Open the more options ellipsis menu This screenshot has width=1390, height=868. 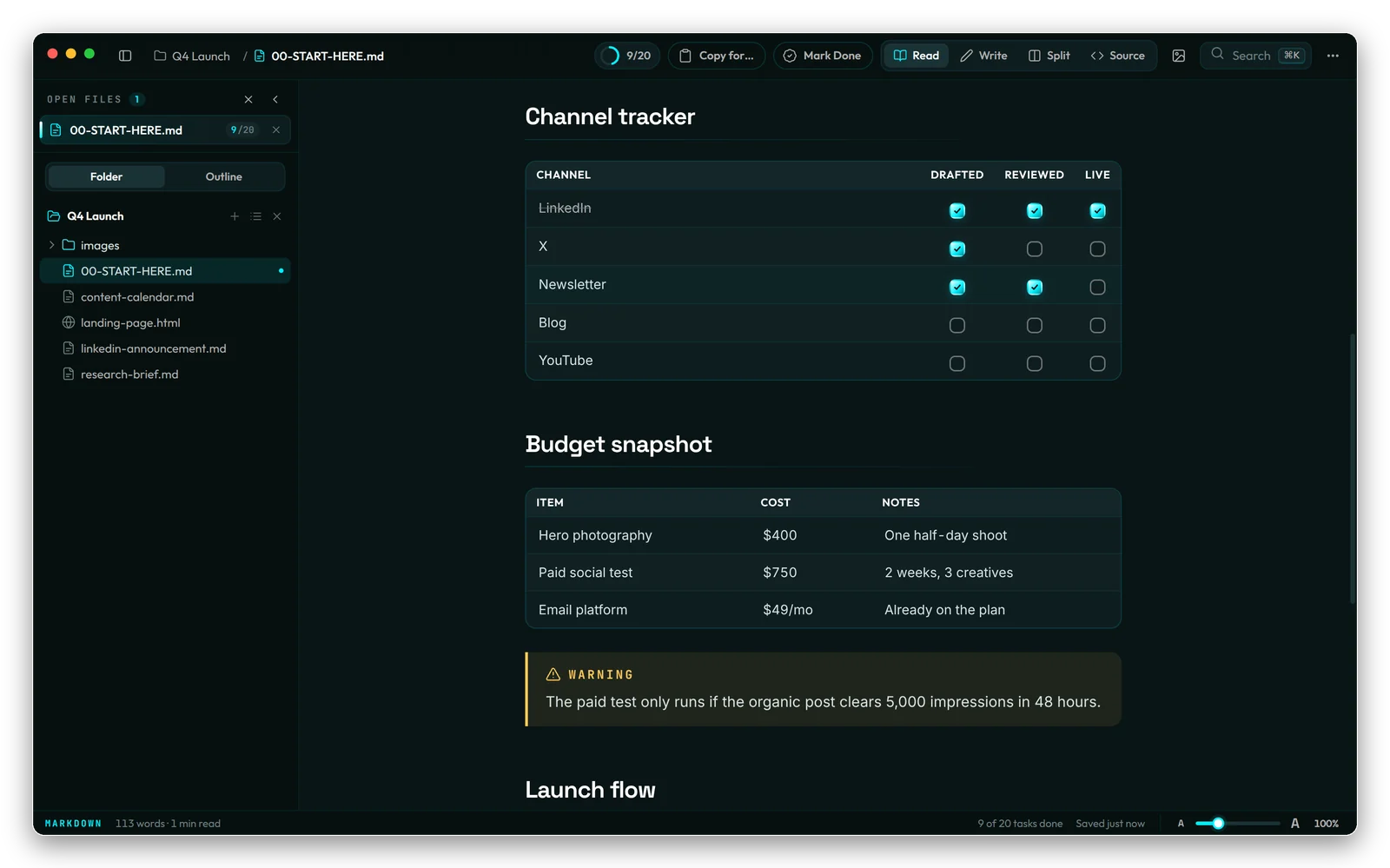coord(1333,56)
